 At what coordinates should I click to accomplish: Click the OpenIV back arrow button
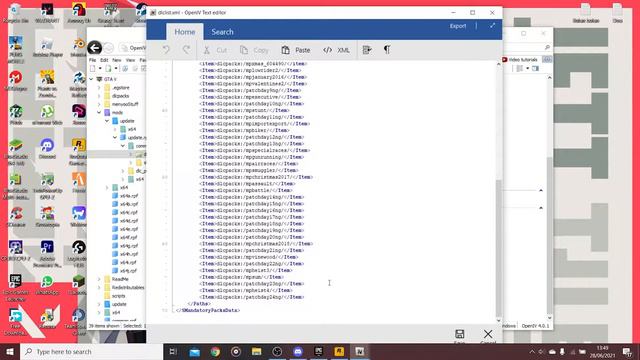coord(94,48)
